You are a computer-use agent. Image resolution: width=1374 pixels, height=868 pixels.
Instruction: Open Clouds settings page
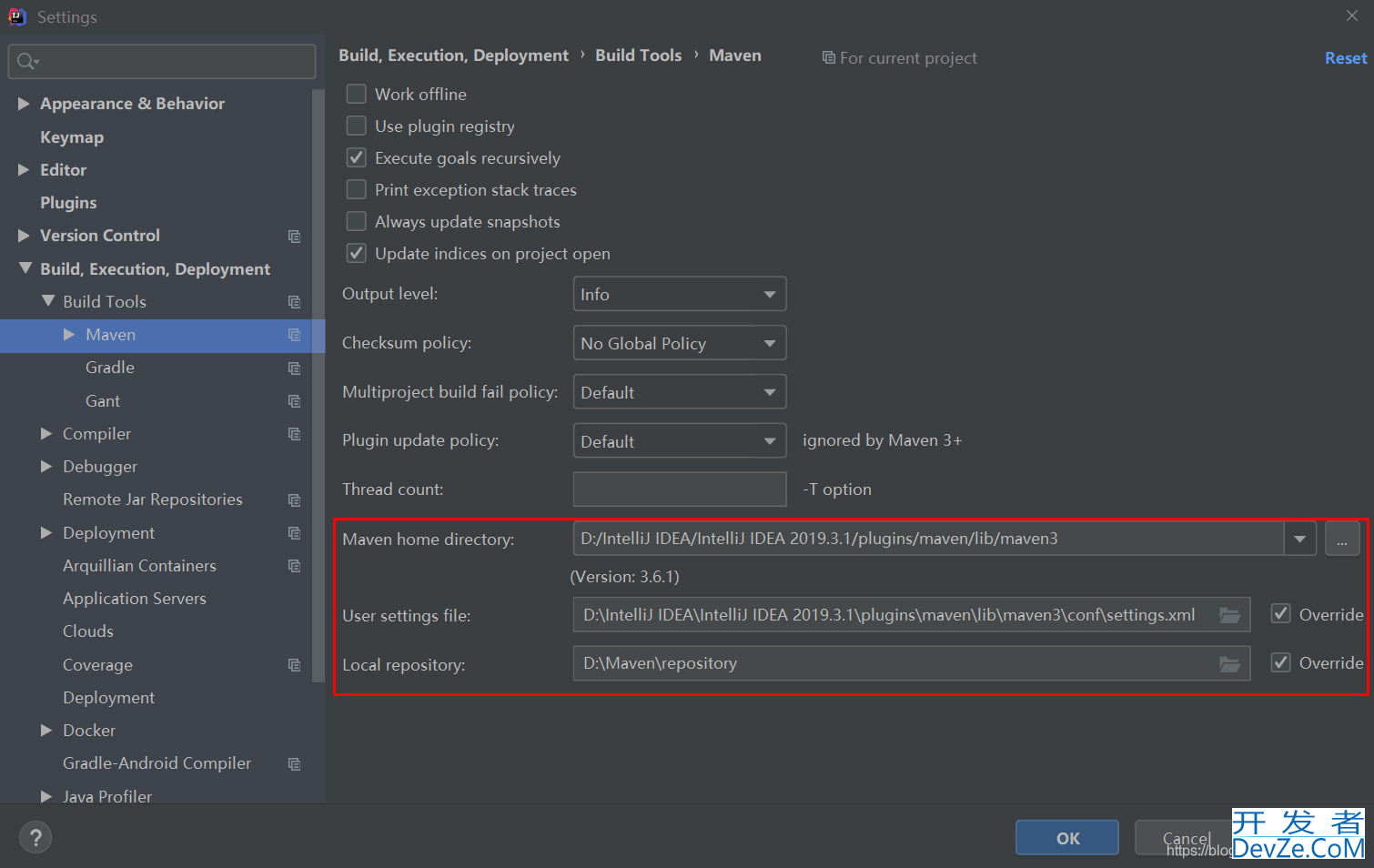coord(88,631)
